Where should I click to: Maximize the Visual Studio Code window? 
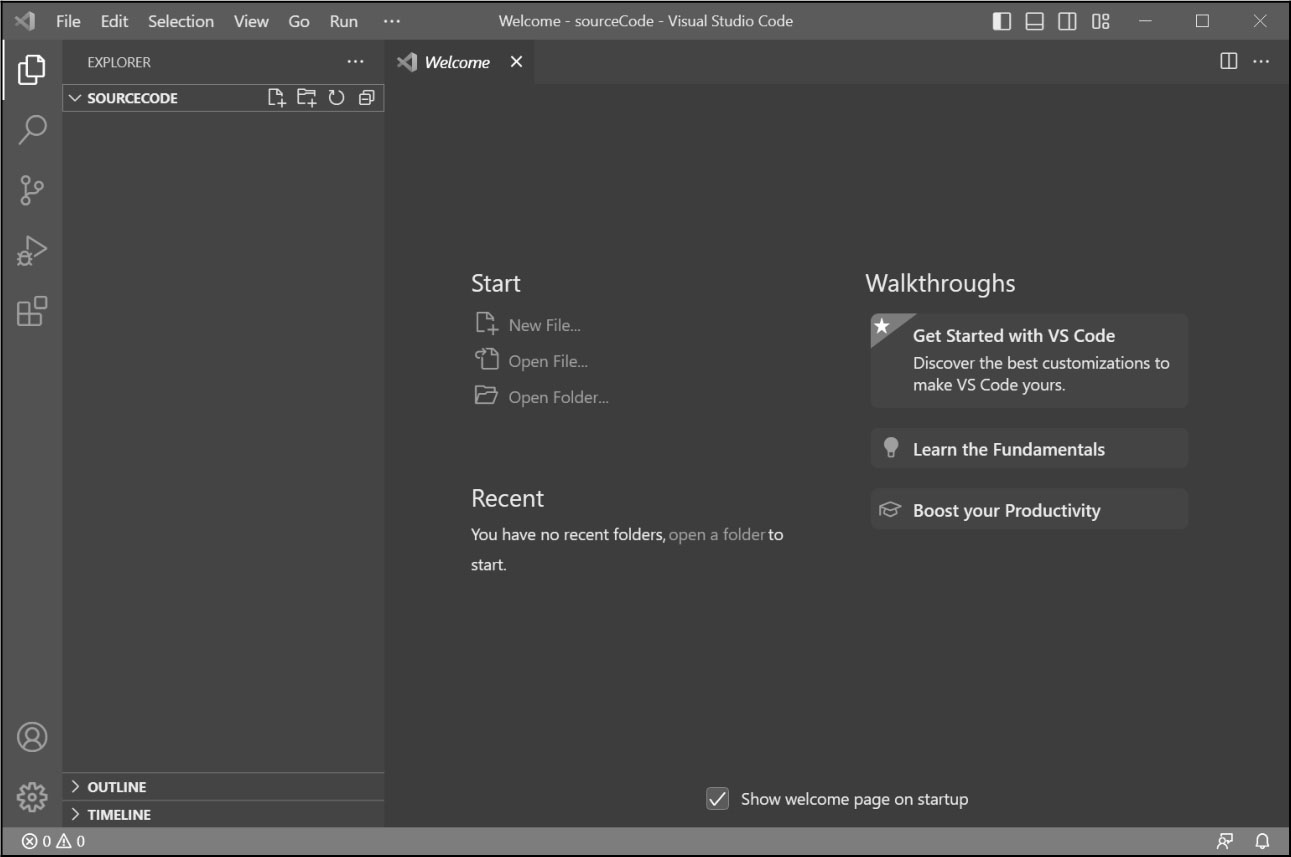[x=1203, y=21]
